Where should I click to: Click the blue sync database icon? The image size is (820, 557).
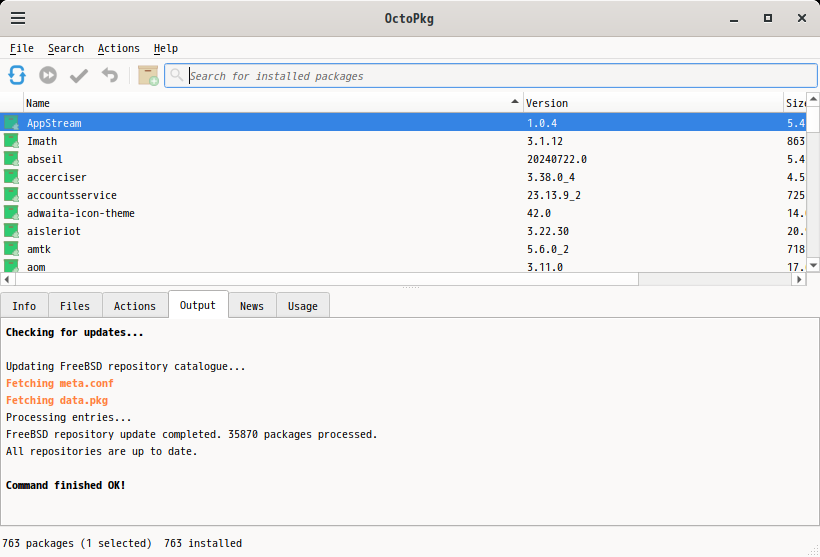click(x=17, y=75)
